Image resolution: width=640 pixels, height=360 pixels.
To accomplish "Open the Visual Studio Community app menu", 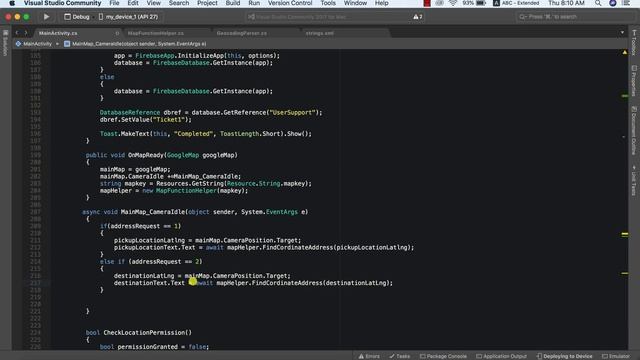I will [x=62, y=3].
